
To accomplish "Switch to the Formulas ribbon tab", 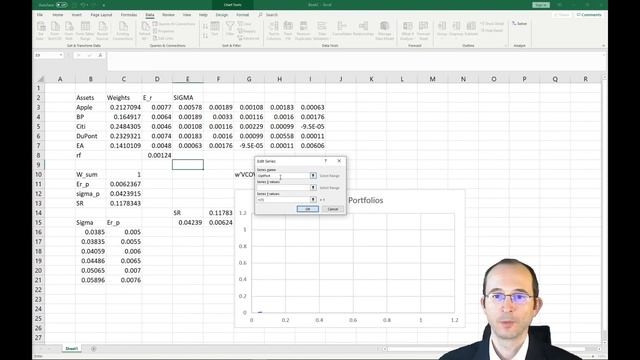I will pyautogui.click(x=129, y=15).
